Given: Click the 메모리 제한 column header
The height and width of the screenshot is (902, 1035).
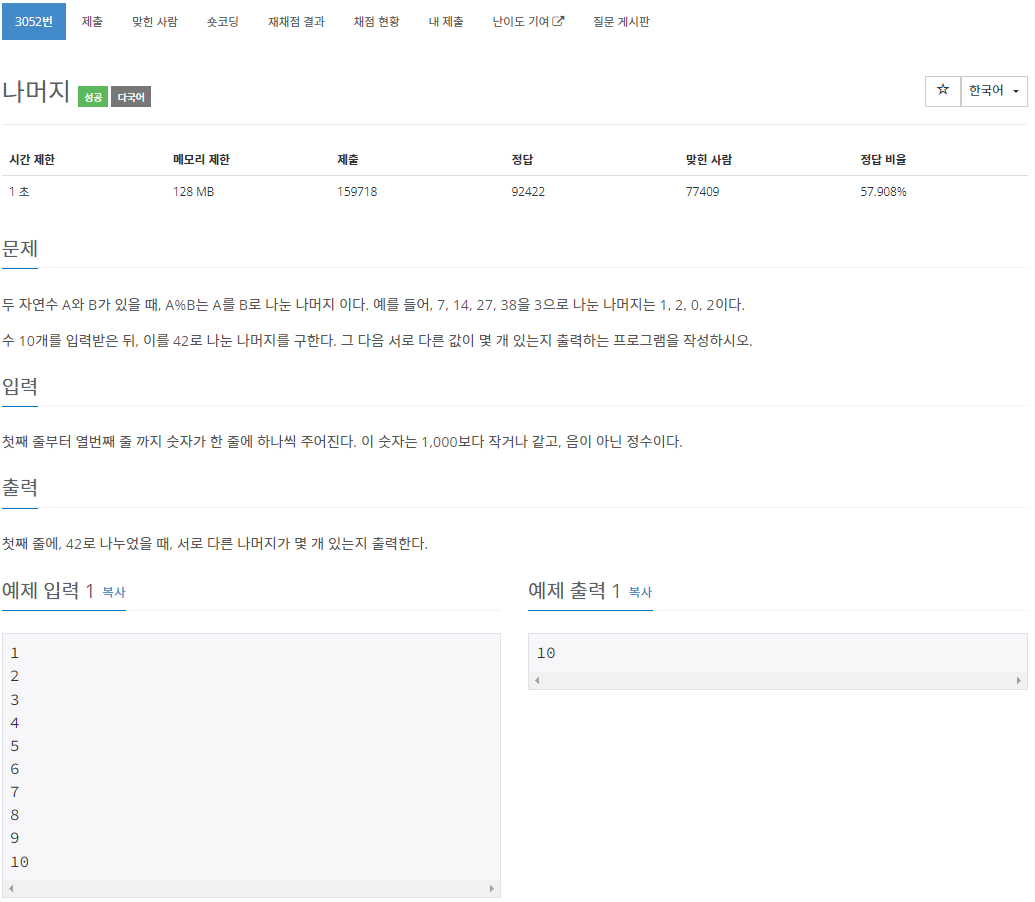Looking at the screenshot, I should (x=201, y=160).
